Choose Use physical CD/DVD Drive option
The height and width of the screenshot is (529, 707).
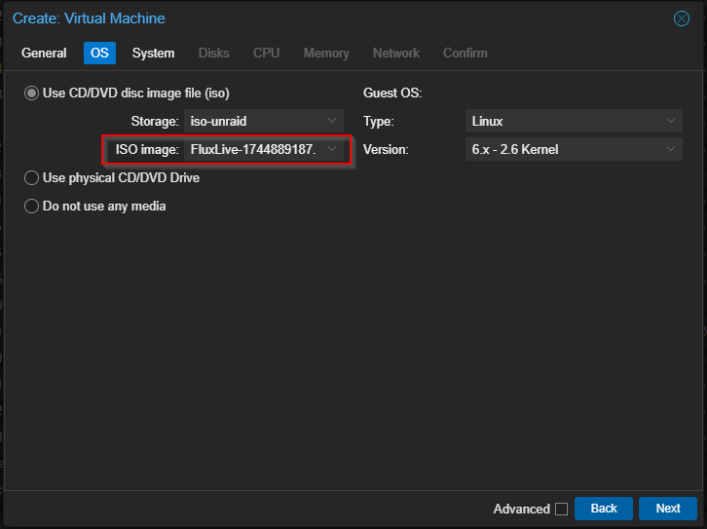tap(32, 178)
